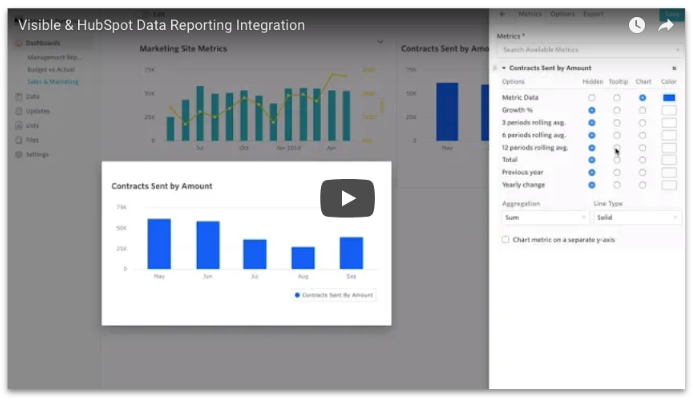The image size is (693, 401).
Task: Click the Data sidebar icon
Action: pyautogui.click(x=19, y=96)
